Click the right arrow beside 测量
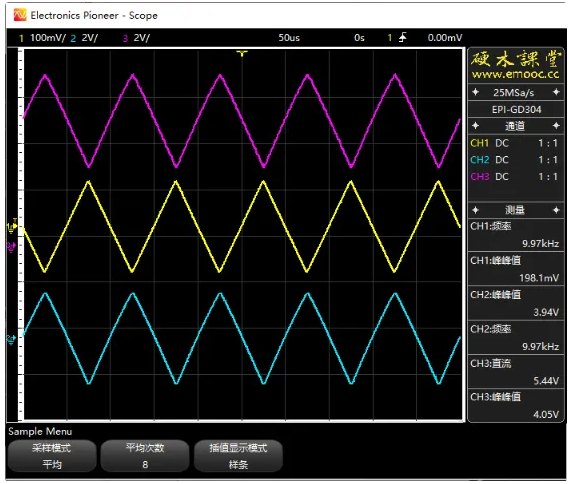The width and height of the screenshot is (569, 484). (x=556, y=210)
